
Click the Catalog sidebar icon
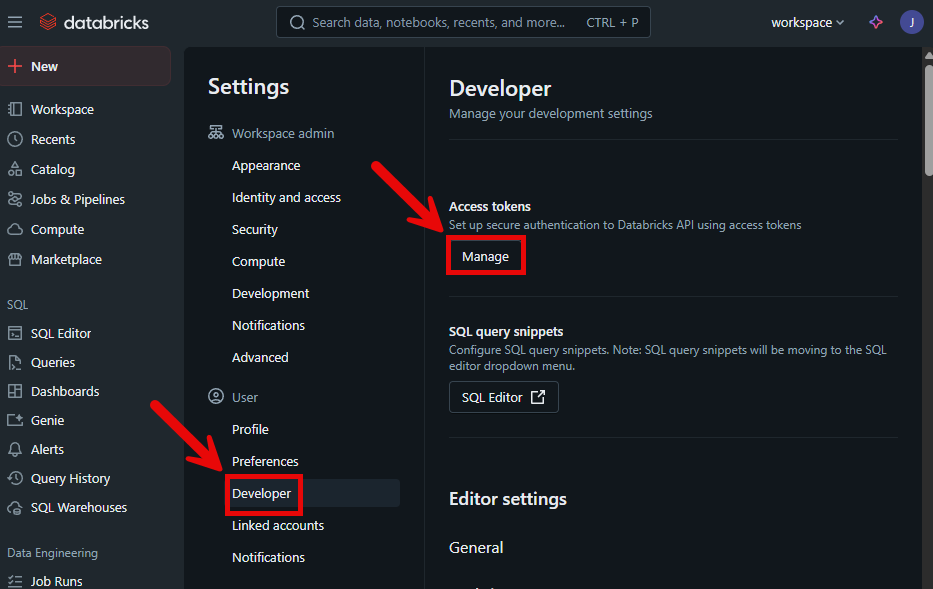pyautogui.click(x=15, y=169)
